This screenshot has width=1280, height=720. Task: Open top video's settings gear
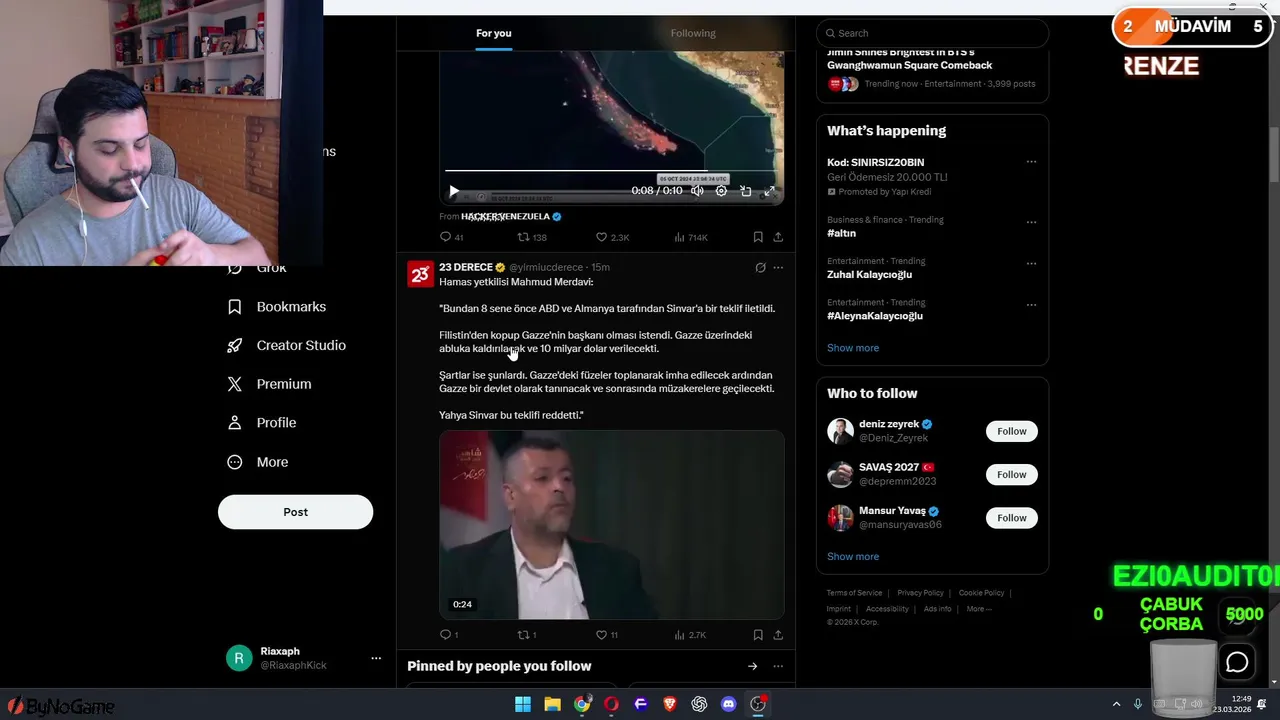click(721, 191)
